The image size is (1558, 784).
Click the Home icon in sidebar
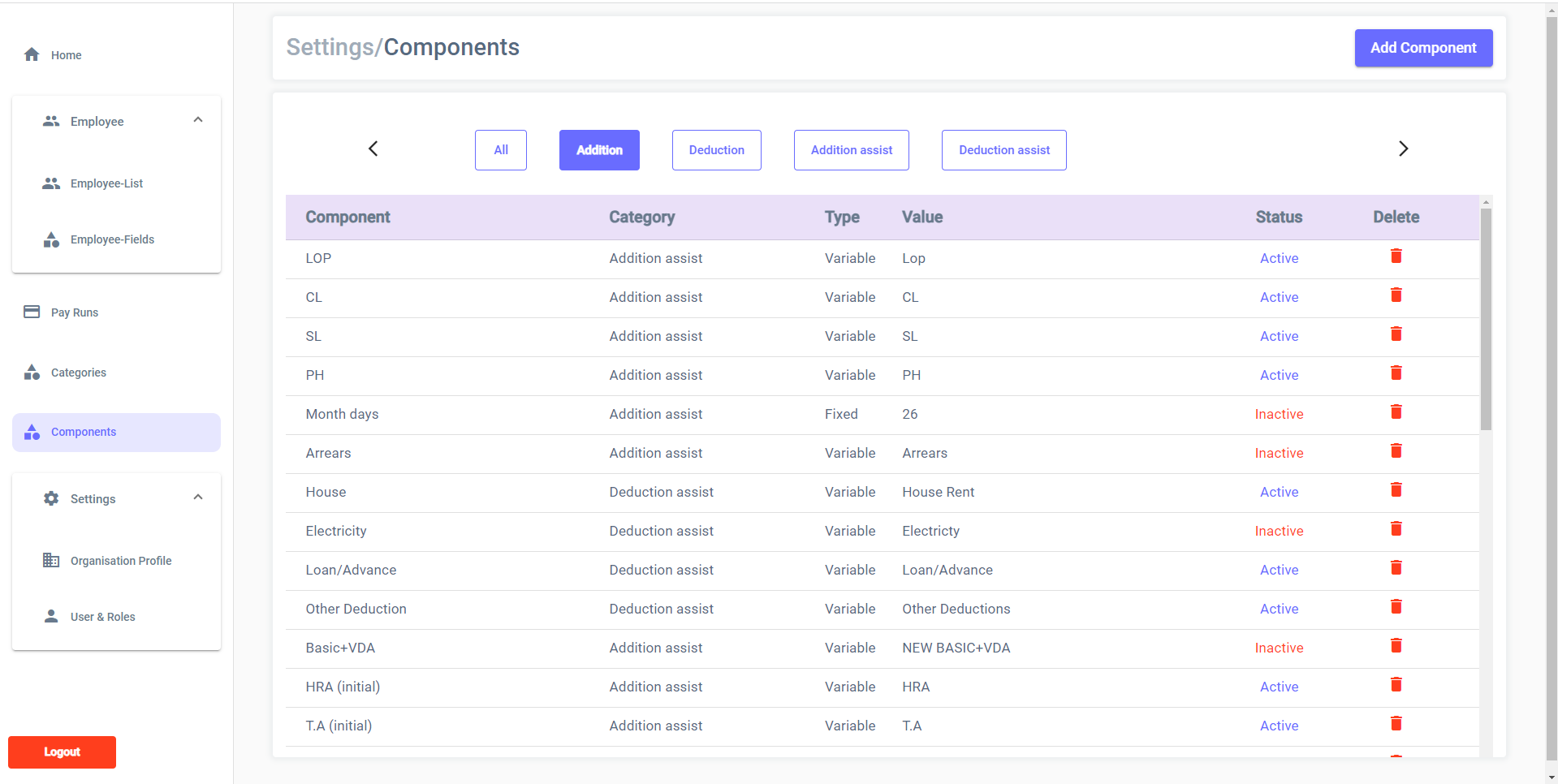click(x=32, y=54)
